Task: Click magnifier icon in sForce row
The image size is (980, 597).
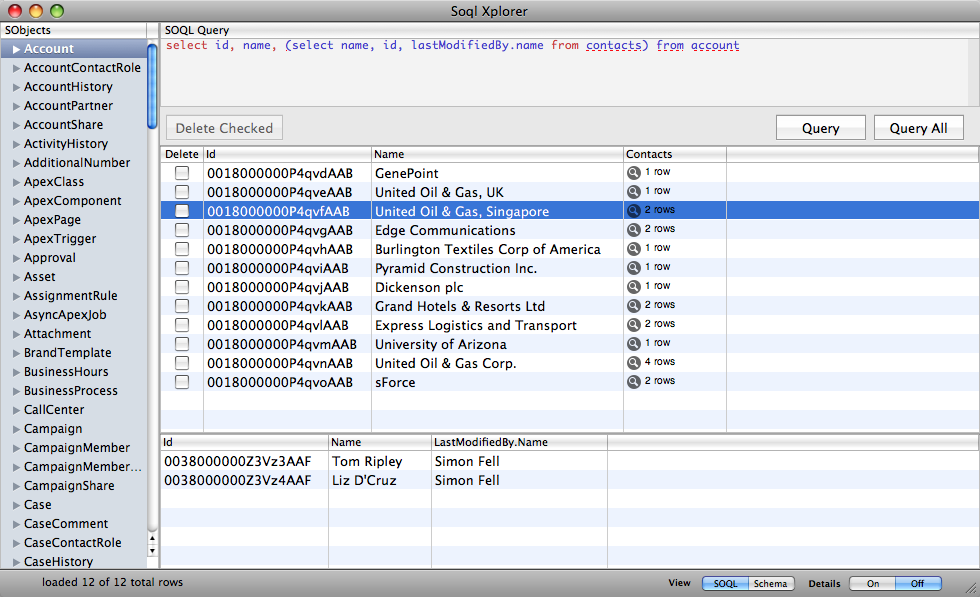Action: [x=634, y=381]
